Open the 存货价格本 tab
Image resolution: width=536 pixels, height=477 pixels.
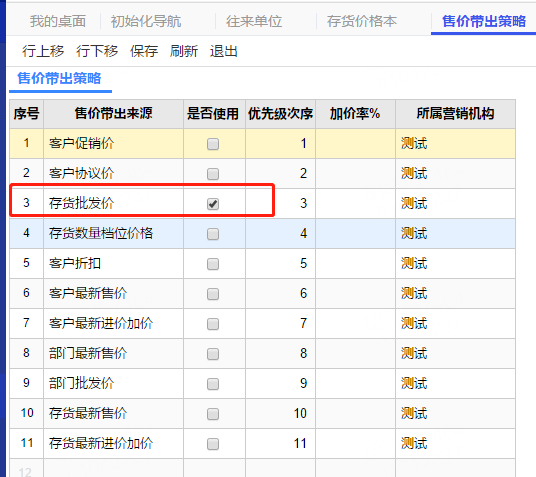click(x=362, y=21)
